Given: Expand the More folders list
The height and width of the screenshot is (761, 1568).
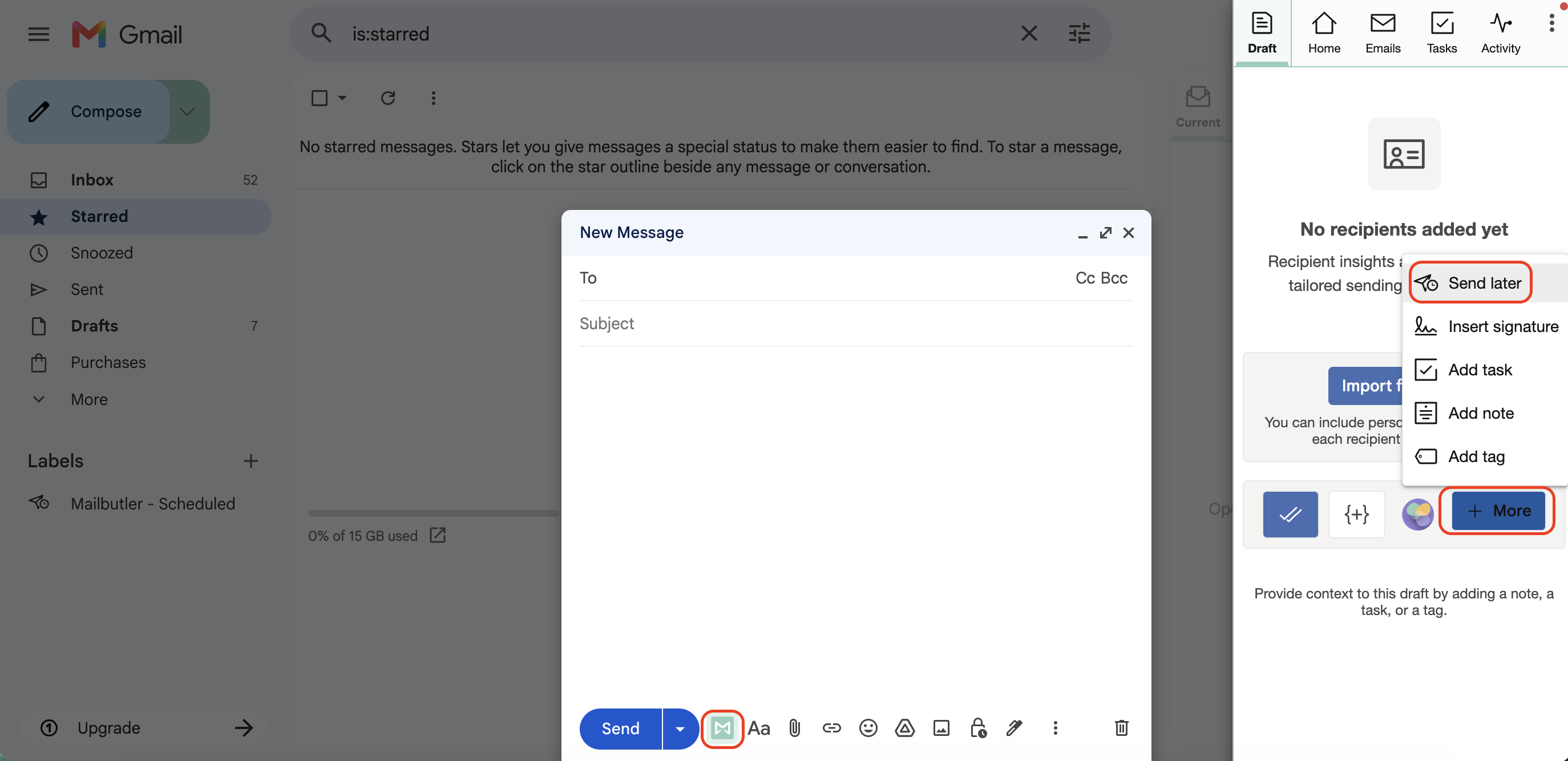Looking at the screenshot, I should [x=135, y=399].
